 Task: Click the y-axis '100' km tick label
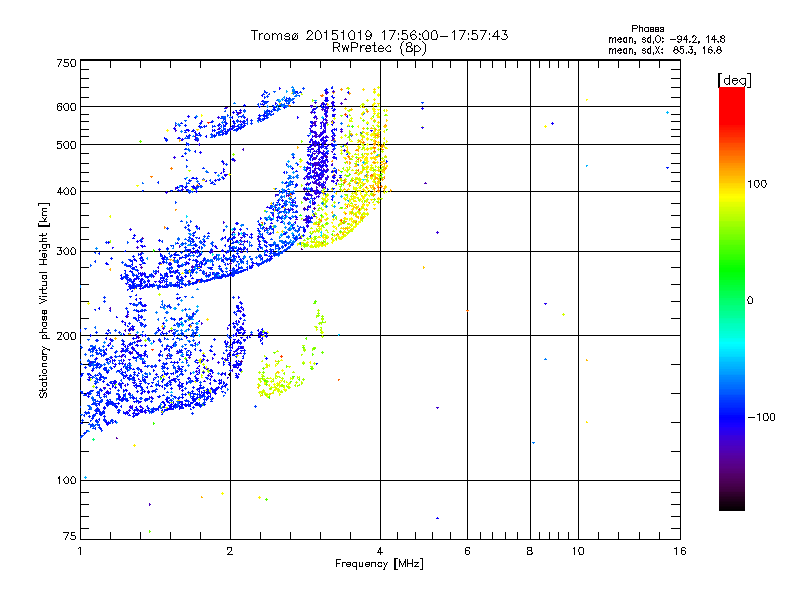(66, 480)
